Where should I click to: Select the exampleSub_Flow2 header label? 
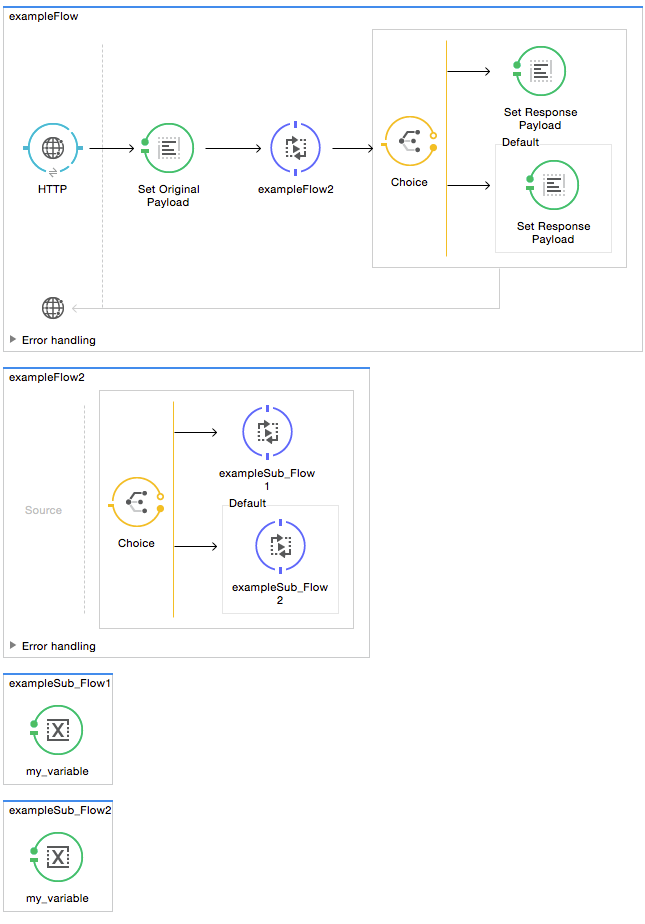click(59, 809)
